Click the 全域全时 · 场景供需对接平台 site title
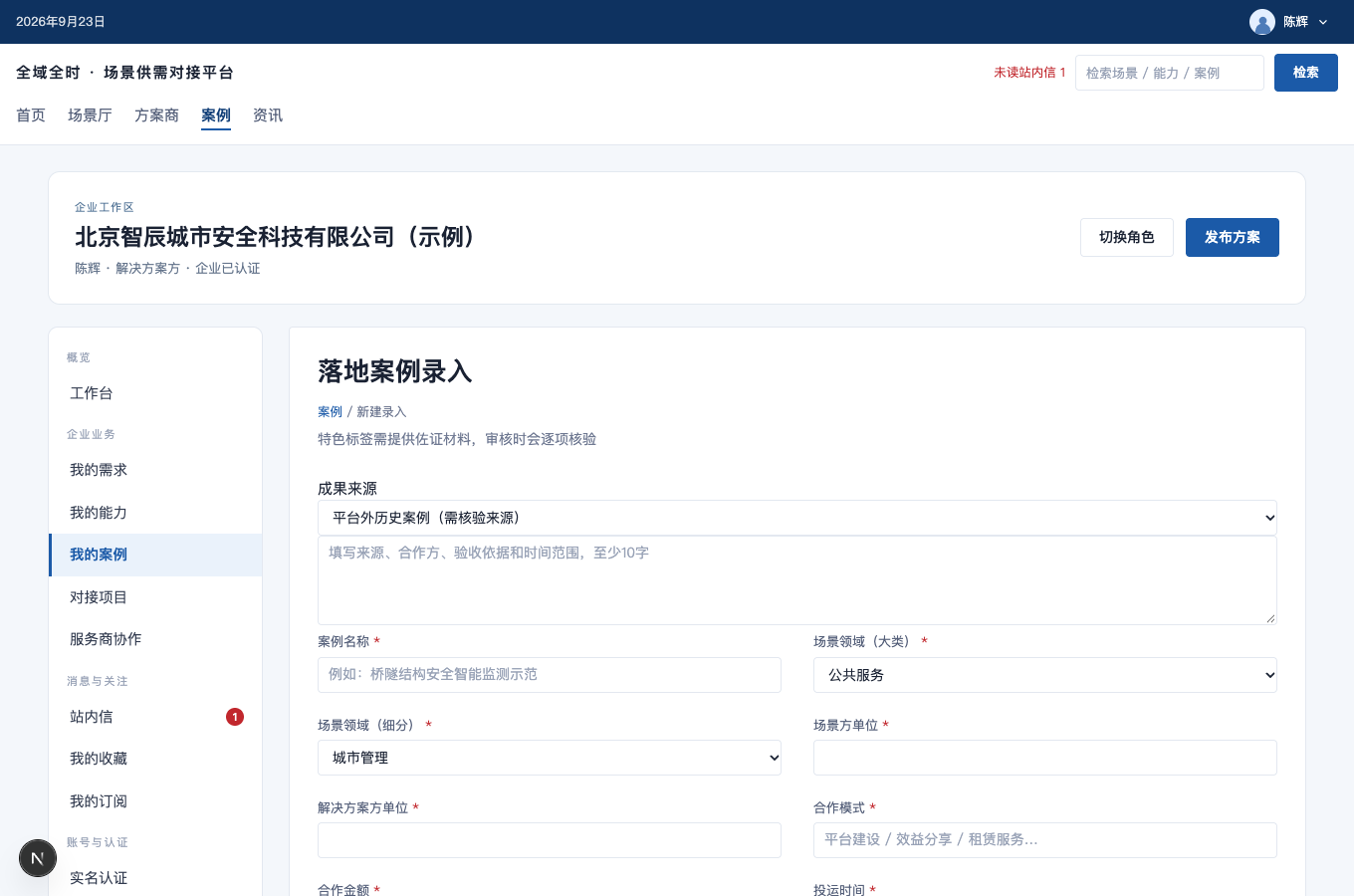The width and height of the screenshot is (1354, 896). [124, 73]
